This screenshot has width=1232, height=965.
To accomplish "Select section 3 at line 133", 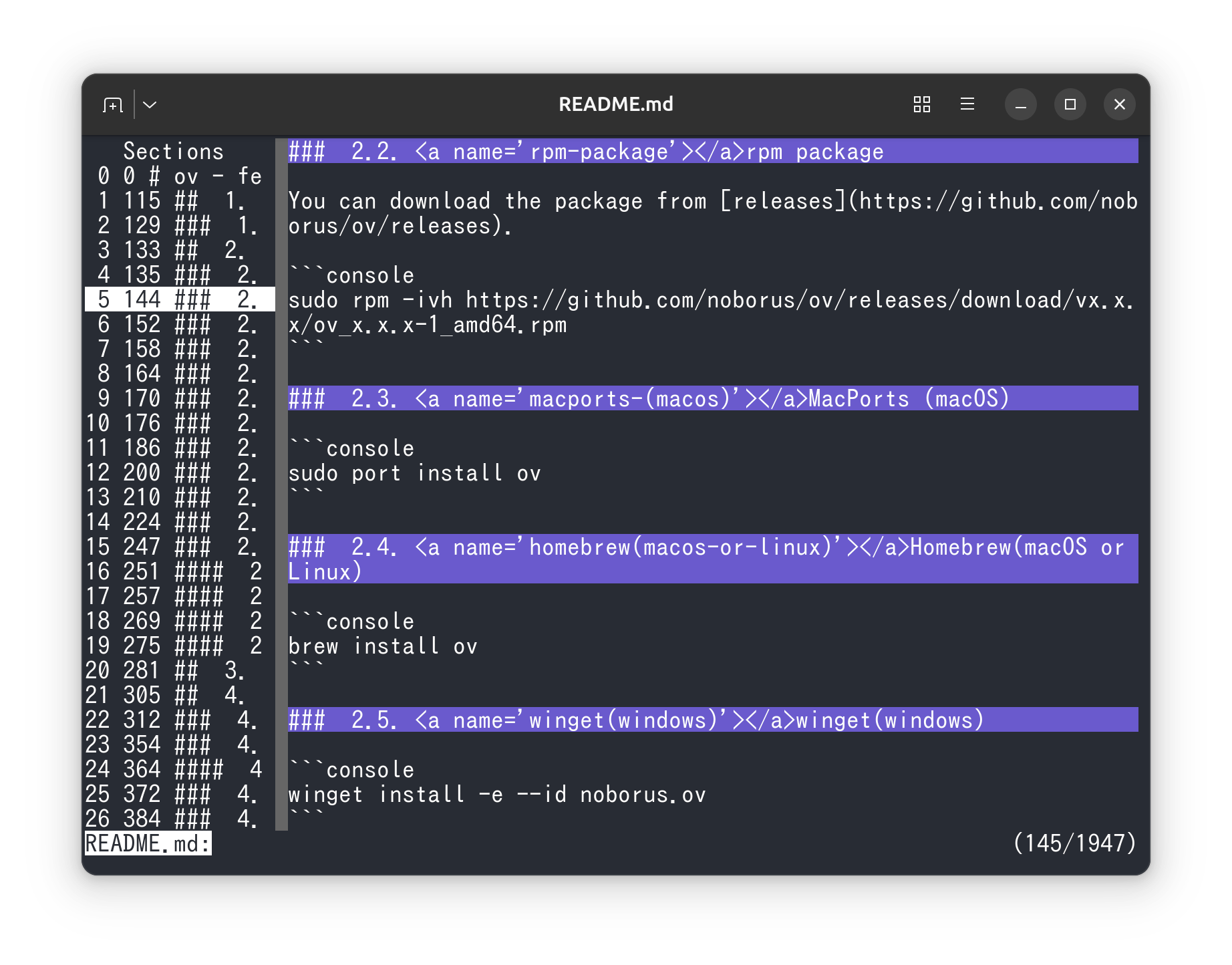I will pos(180,250).
